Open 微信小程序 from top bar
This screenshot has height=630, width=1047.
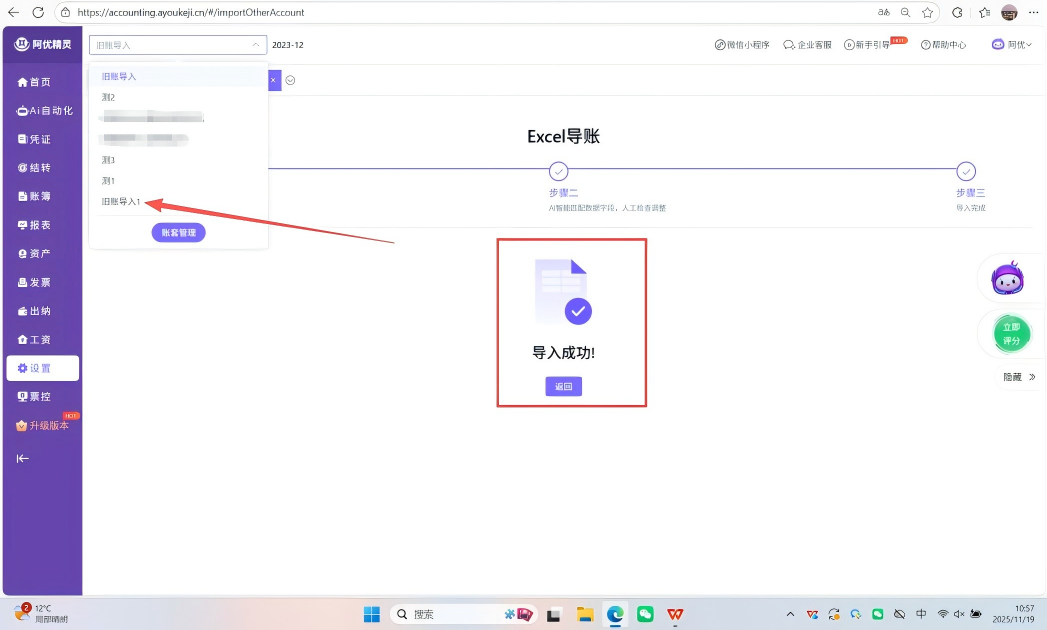point(742,45)
